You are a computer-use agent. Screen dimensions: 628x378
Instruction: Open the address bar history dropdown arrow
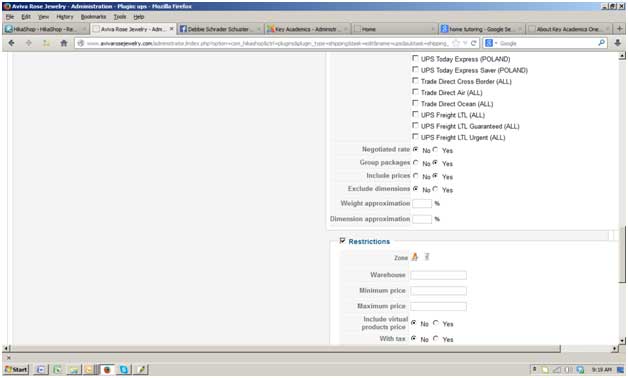pyautogui.click(x=465, y=43)
